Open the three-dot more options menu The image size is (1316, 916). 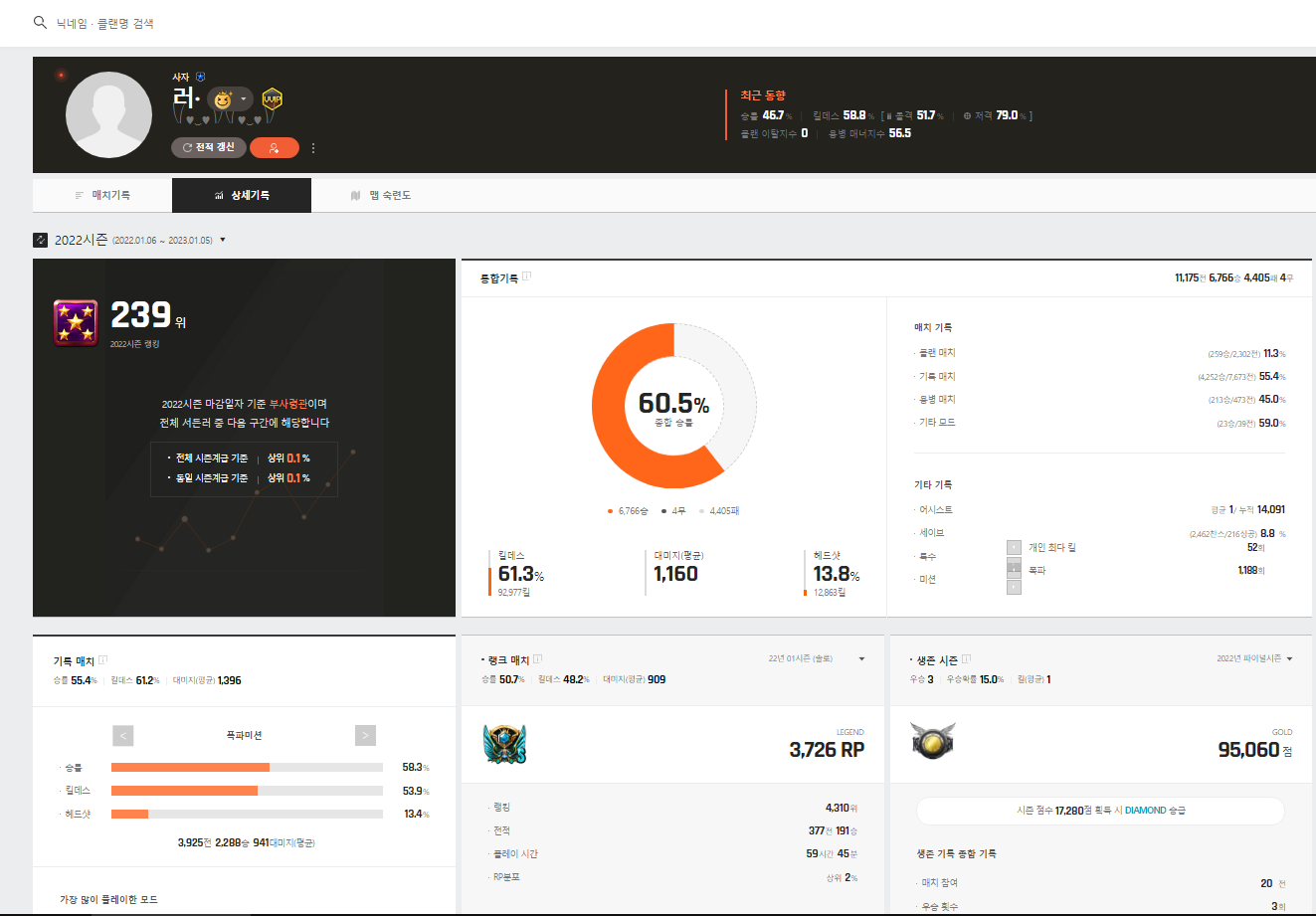313,148
